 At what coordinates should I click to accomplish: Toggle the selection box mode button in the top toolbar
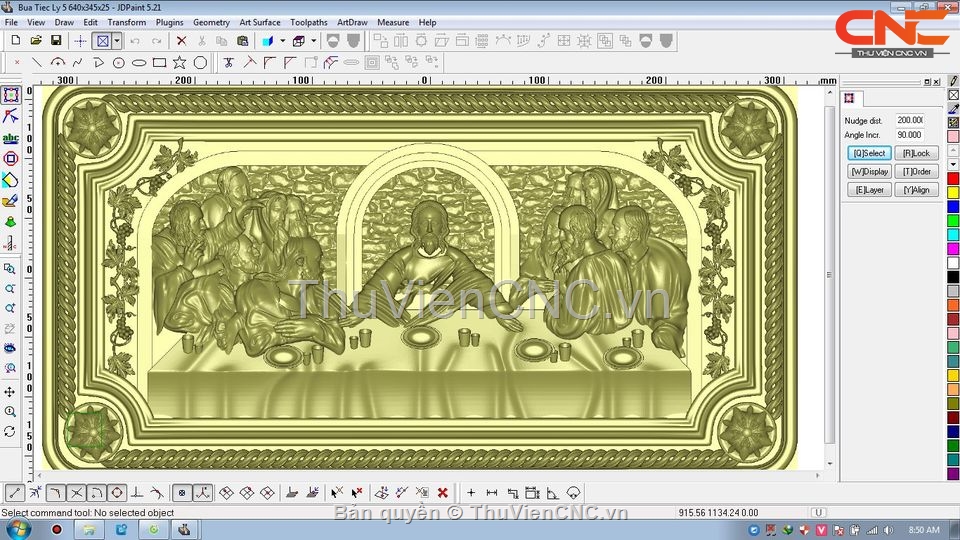pyautogui.click(x=103, y=41)
